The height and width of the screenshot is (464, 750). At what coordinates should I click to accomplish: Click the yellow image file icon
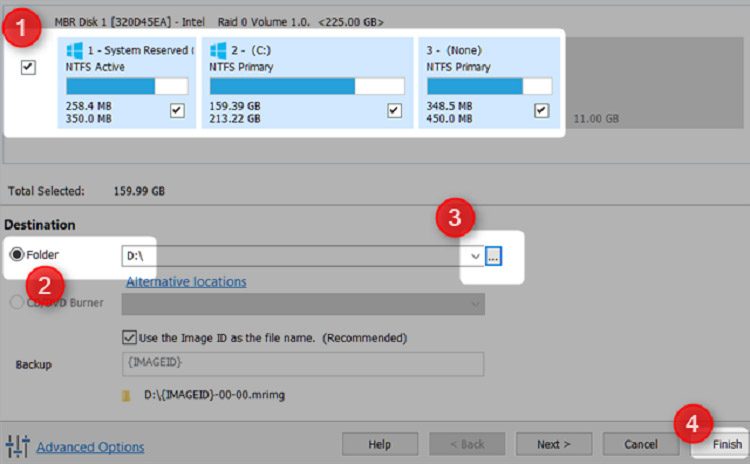(125, 397)
